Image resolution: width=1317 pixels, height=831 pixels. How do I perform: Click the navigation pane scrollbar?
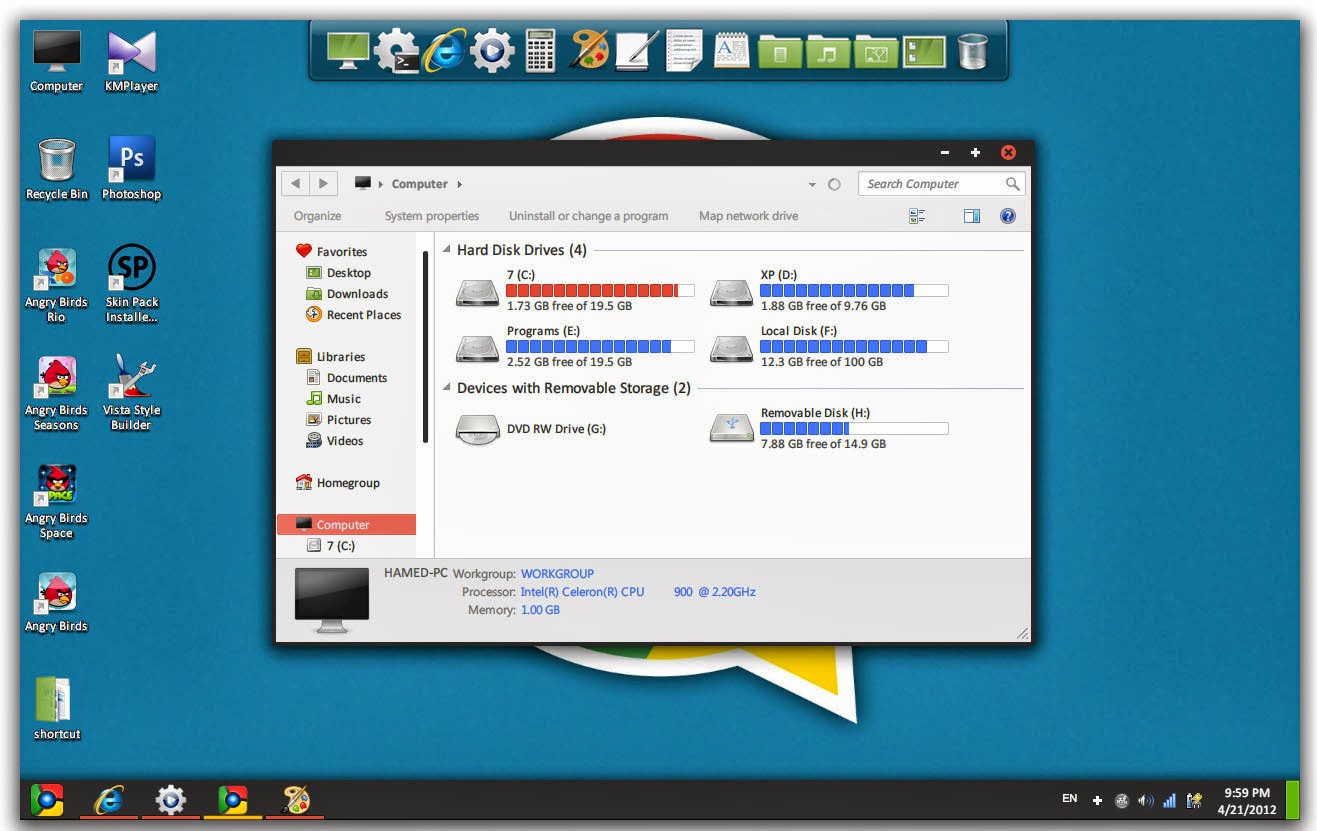click(425, 345)
